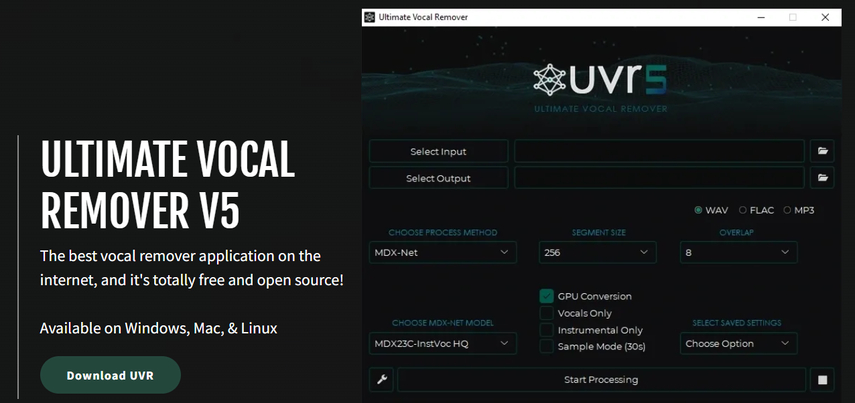Open the Segment Size dropdown

click(x=598, y=252)
